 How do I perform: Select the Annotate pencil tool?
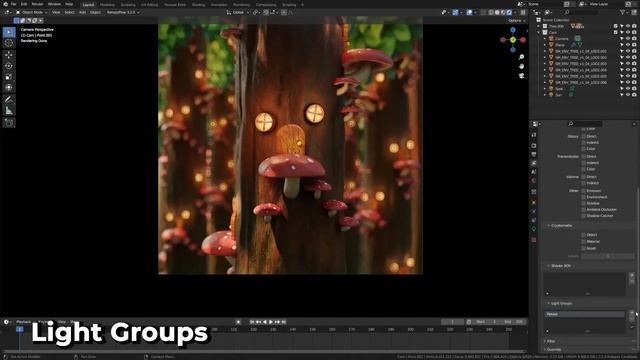(x=9, y=100)
